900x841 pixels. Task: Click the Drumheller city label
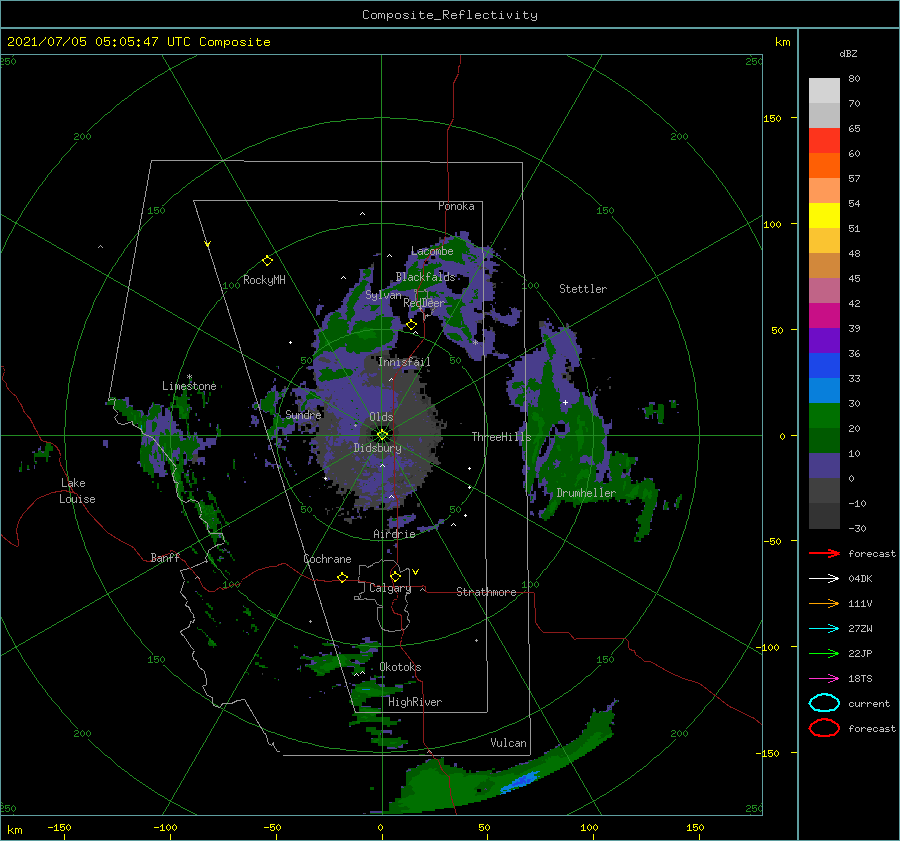click(586, 493)
